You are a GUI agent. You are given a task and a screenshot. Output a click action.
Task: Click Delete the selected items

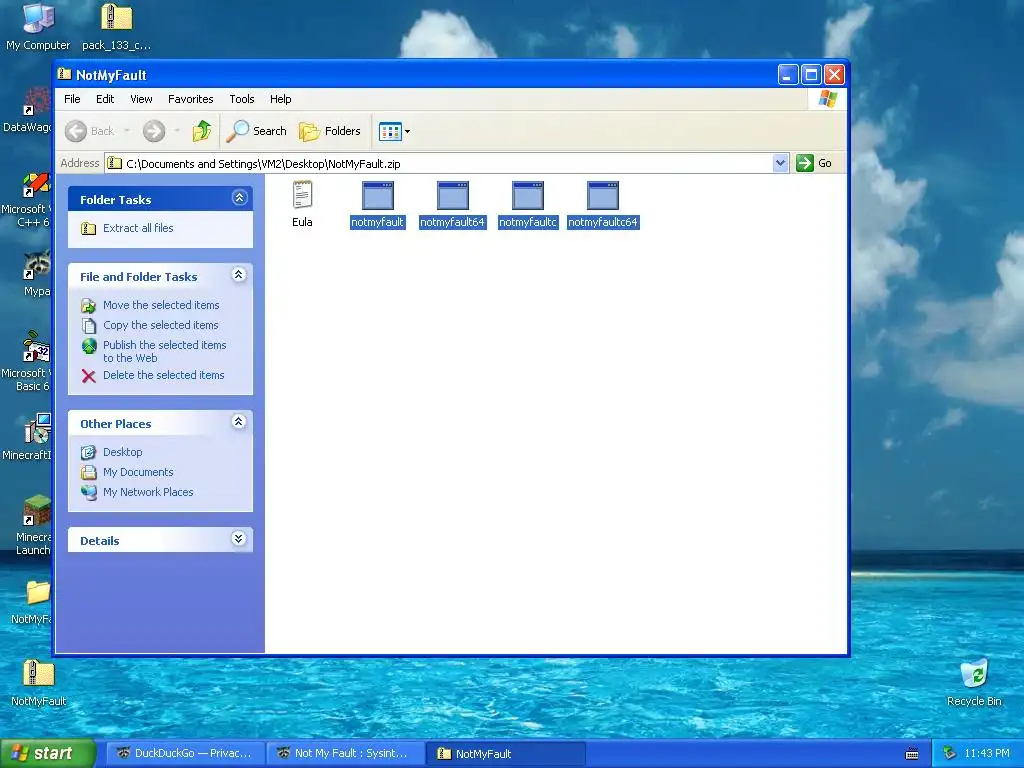(164, 376)
